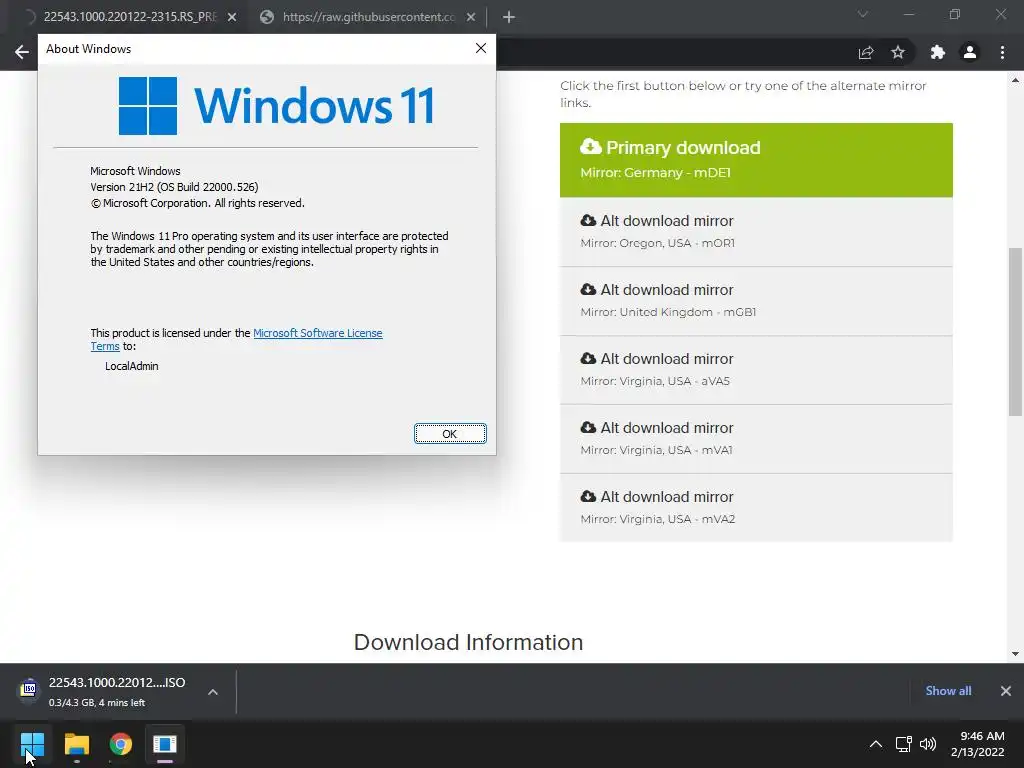Image resolution: width=1024 pixels, height=768 pixels.
Task: Open the Chrome tab search dropdown chevron
Action: click(x=863, y=14)
